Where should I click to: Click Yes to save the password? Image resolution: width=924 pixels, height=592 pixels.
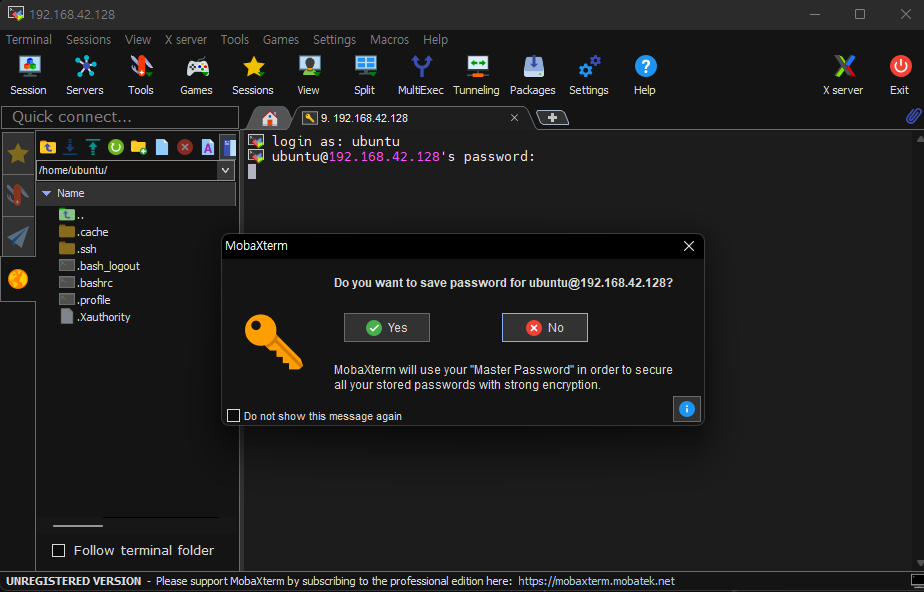tap(387, 328)
